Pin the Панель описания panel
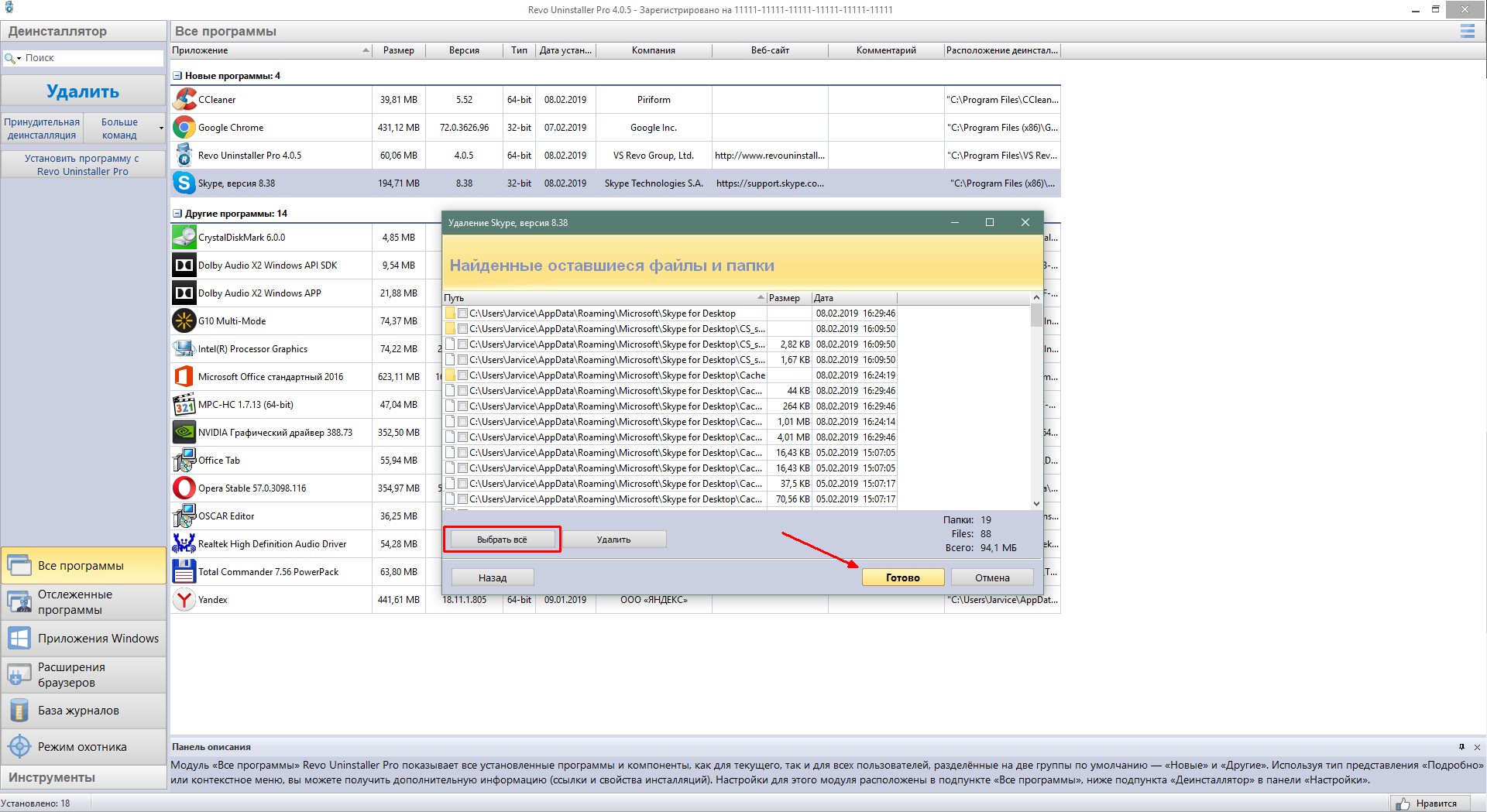 tap(1461, 747)
